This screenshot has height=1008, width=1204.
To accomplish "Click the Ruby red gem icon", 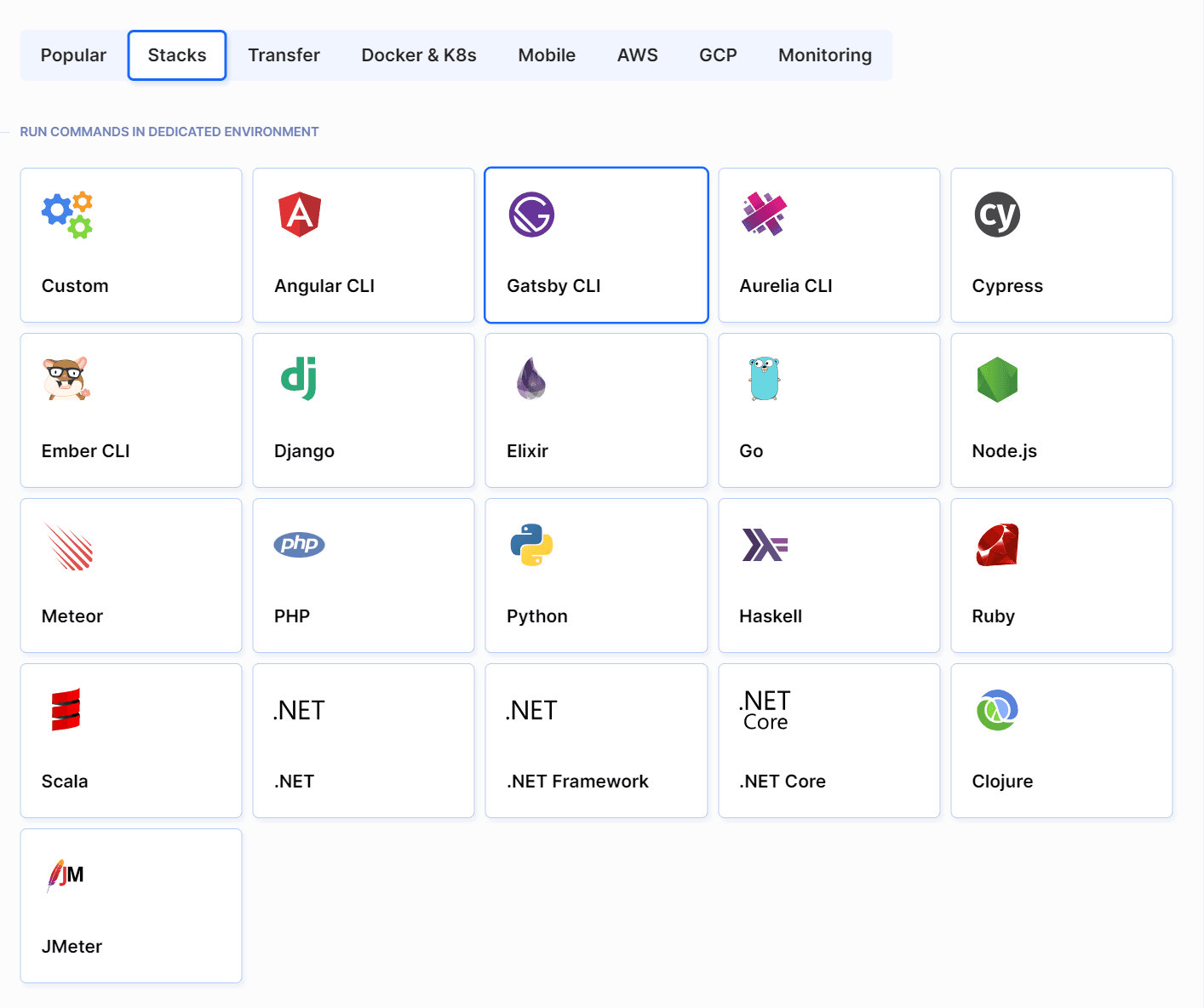I will coord(997,545).
